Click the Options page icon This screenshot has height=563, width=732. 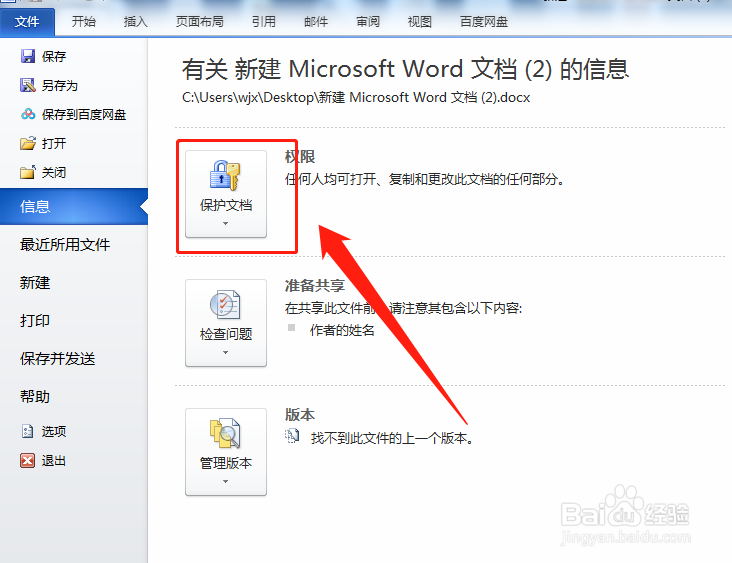coord(28,431)
